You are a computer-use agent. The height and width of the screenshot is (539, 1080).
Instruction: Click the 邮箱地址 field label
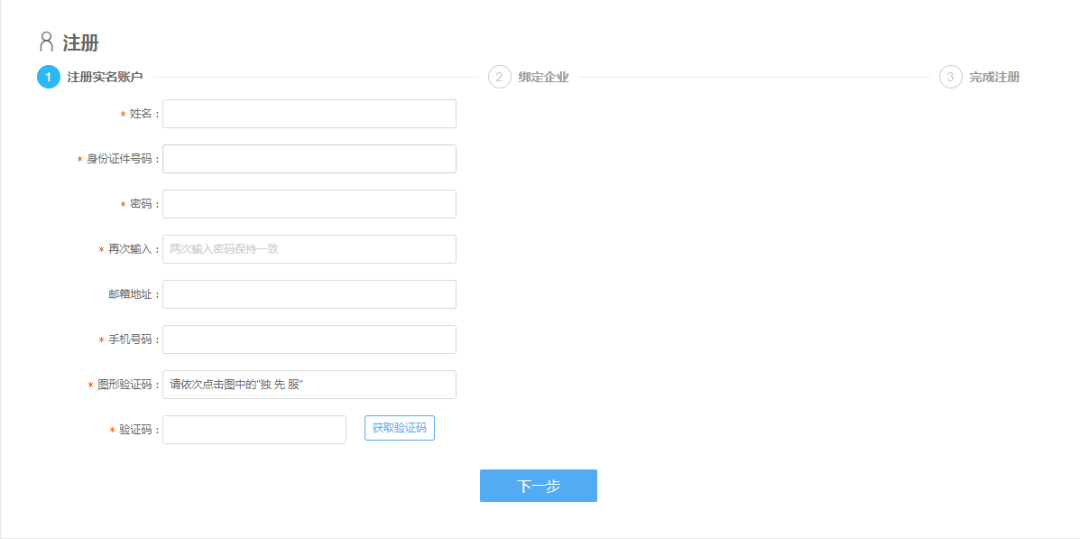130,295
